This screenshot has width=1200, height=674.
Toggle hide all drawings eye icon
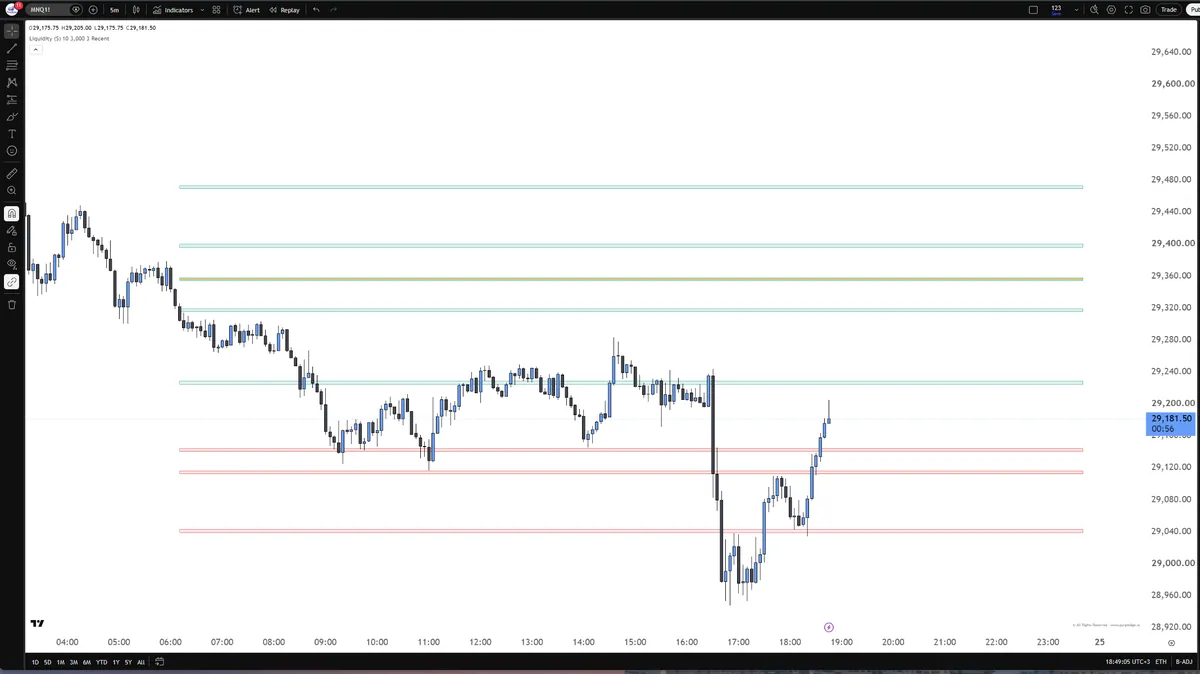pyautogui.click(x=12, y=264)
